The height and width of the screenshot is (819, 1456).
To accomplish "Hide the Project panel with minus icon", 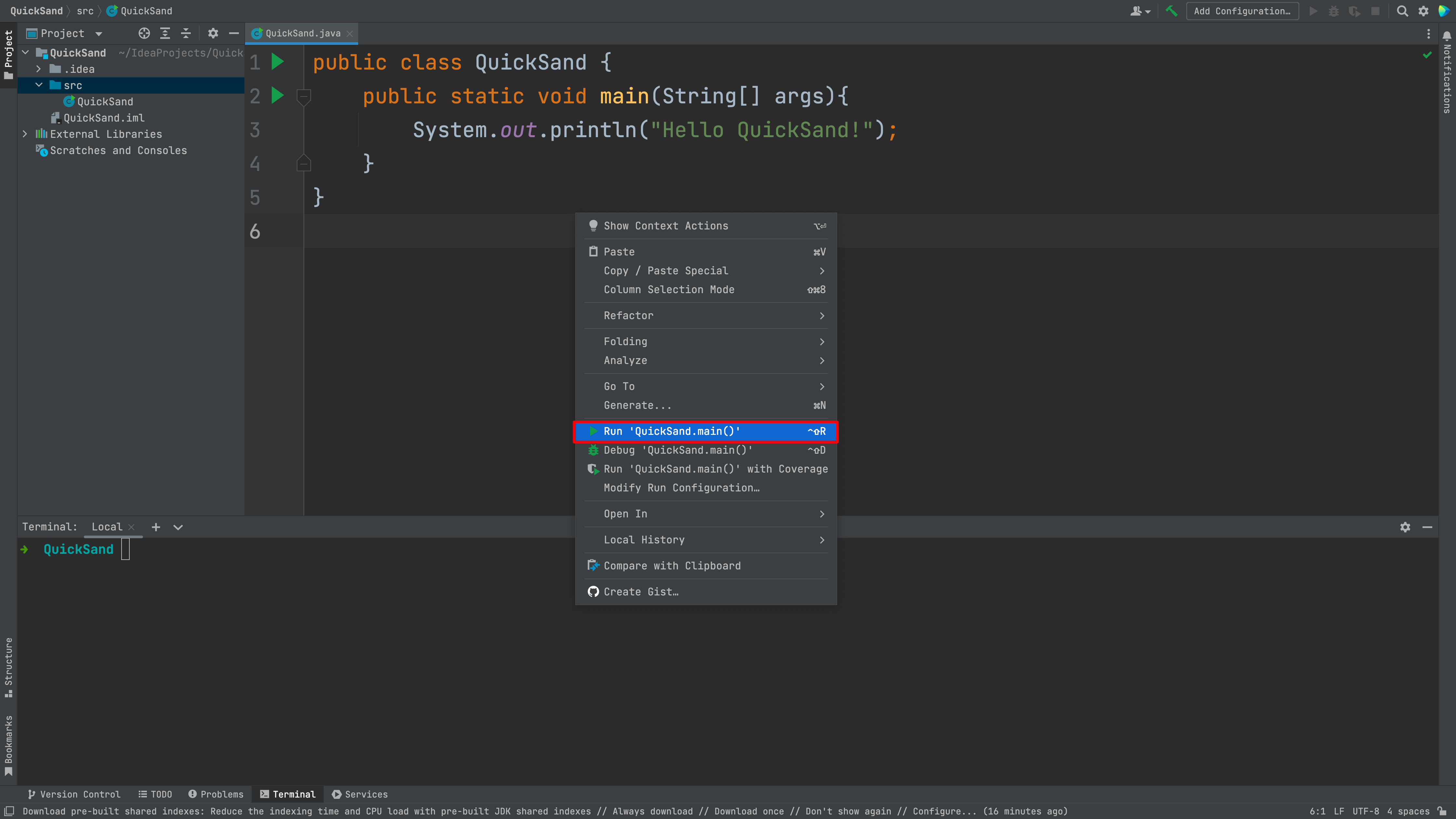I will (x=234, y=33).
